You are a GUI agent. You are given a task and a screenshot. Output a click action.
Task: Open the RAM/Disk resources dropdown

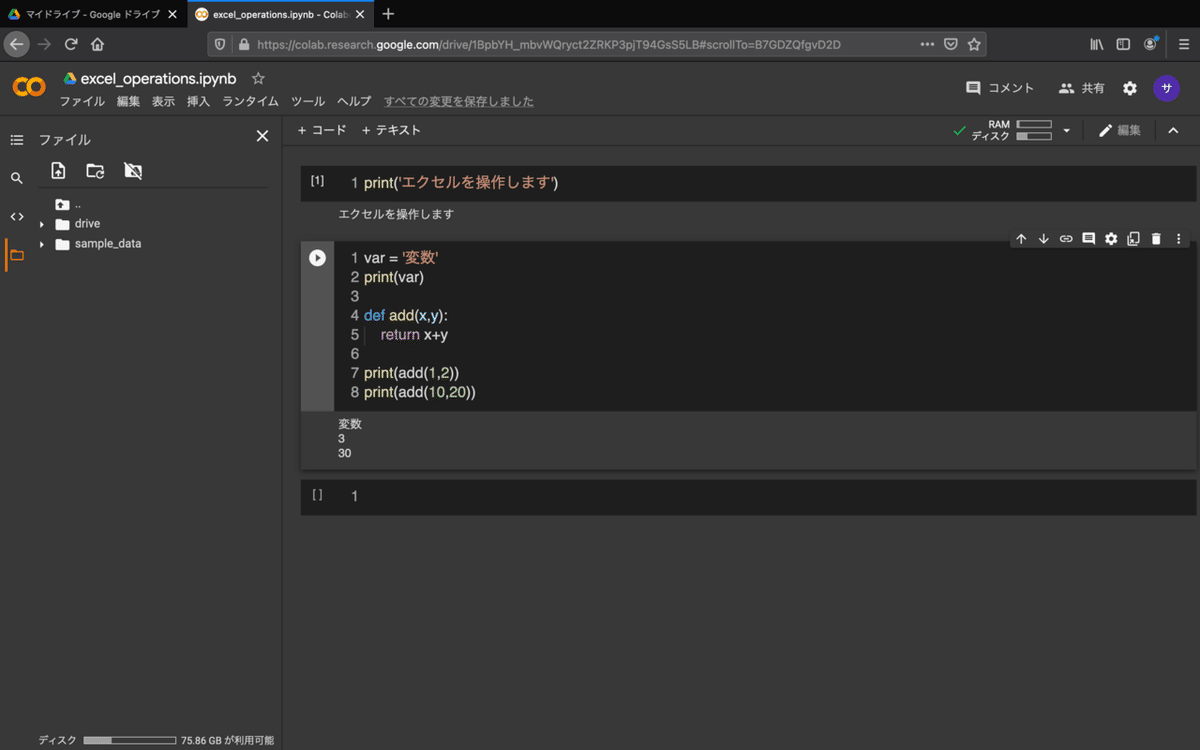[1066, 130]
